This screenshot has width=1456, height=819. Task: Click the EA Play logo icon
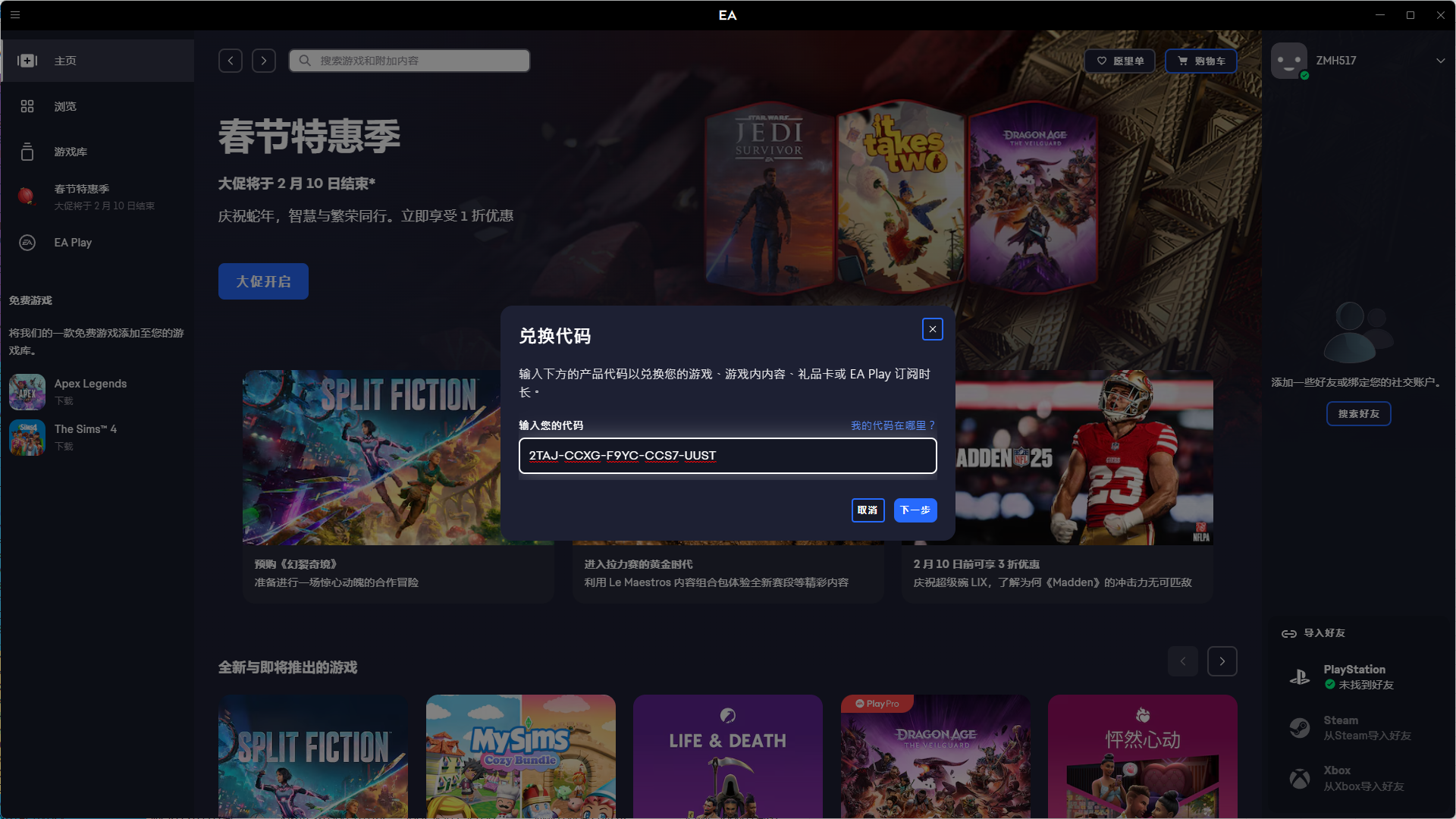pos(27,243)
